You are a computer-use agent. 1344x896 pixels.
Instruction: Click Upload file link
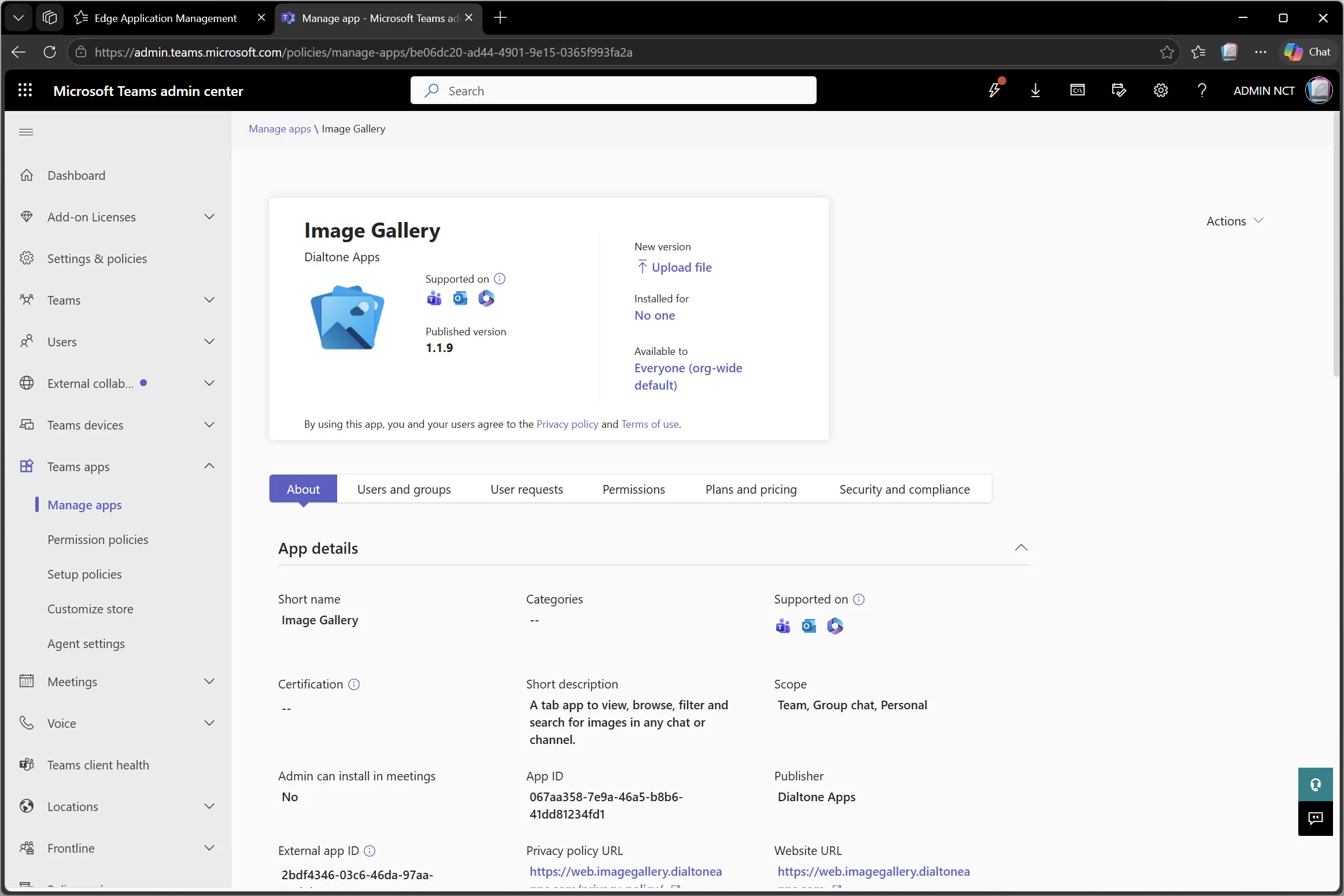tap(674, 267)
